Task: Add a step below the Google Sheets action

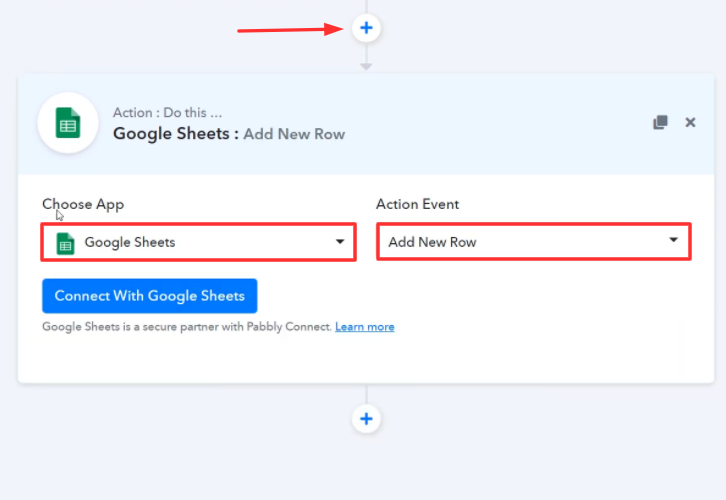Action: point(366,419)
